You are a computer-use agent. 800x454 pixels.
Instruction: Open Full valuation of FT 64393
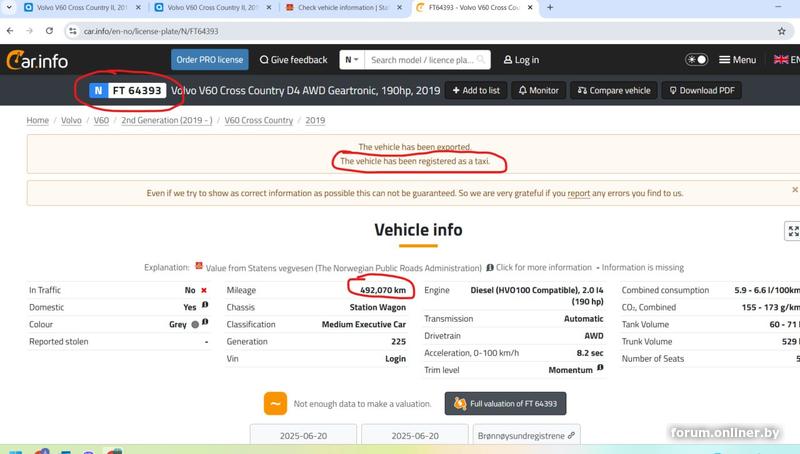[x=505, y=403]
